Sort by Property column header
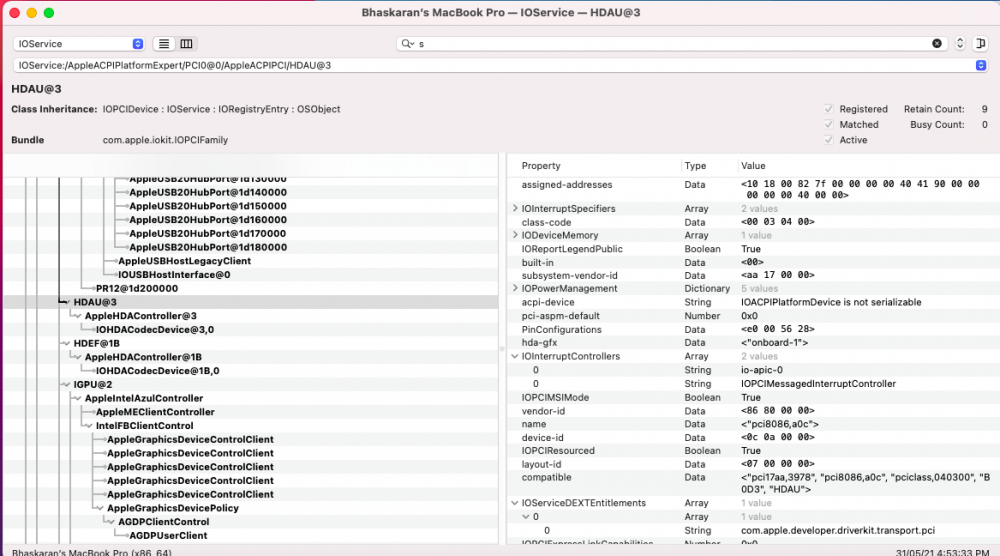 coord(541,166)
